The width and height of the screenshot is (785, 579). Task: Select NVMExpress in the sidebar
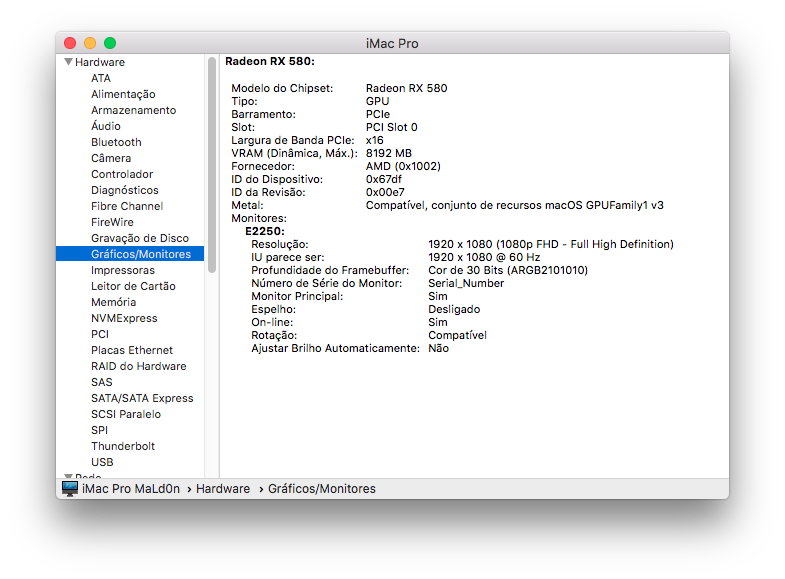click(124, 318)
